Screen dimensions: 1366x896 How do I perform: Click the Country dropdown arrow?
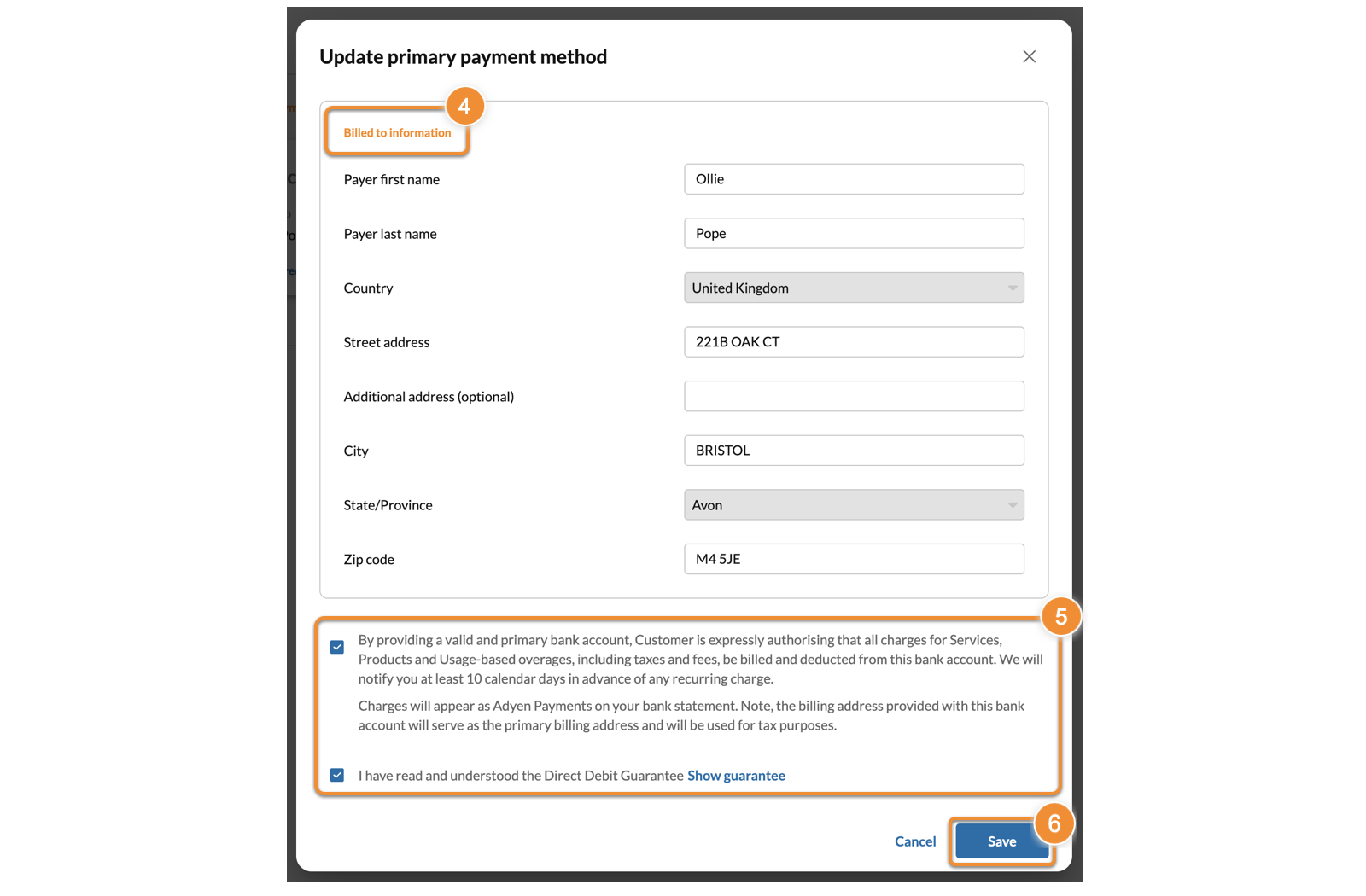click(1012, 288)
